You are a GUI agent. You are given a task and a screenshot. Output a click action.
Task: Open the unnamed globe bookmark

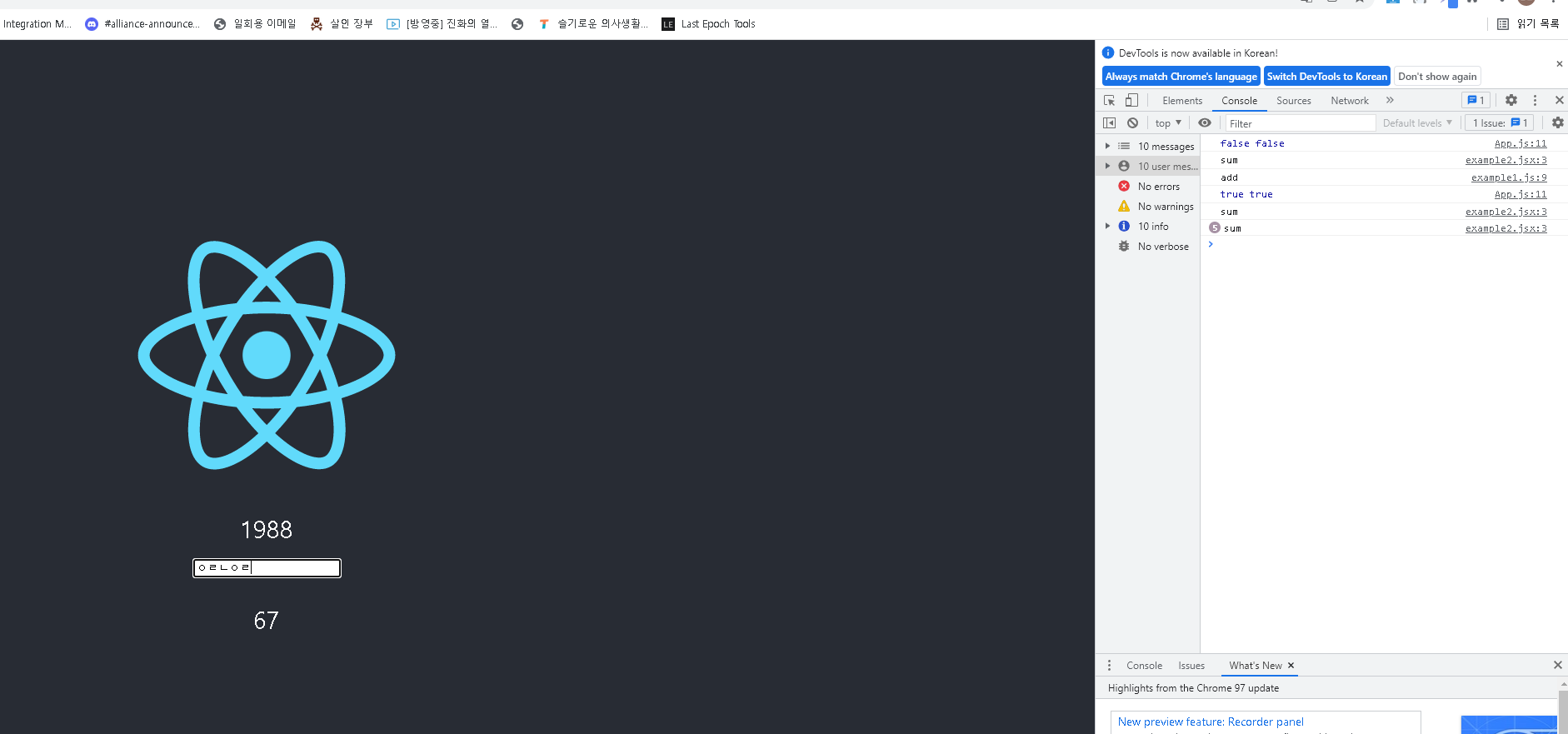[517, 24]
